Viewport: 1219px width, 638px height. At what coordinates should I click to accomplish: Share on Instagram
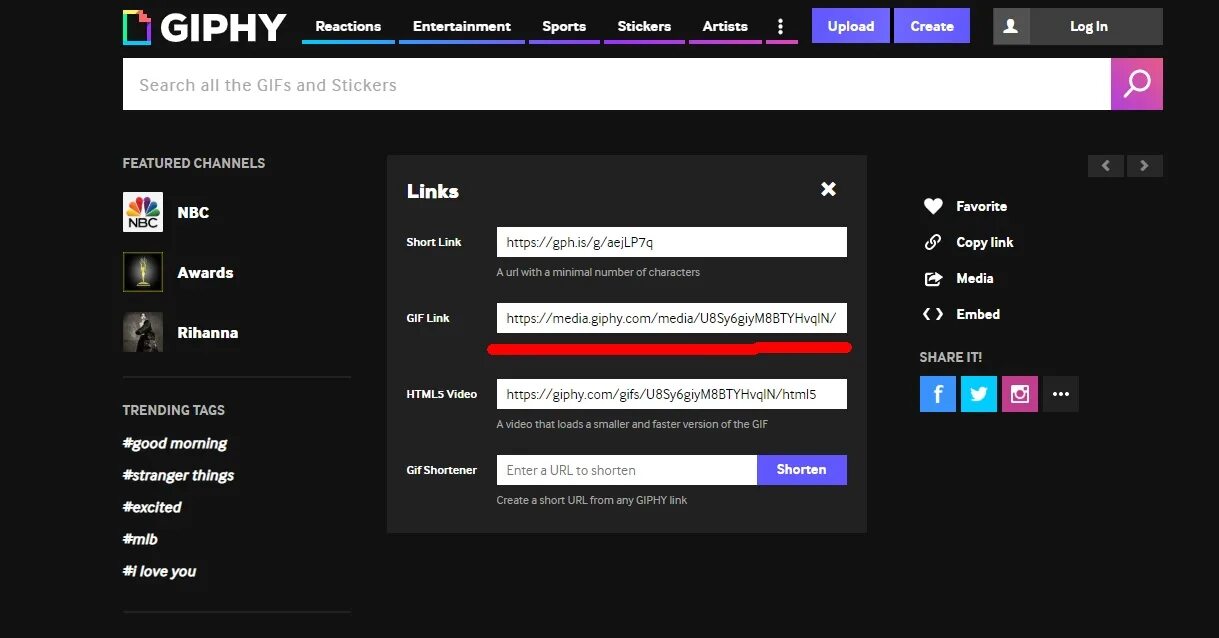pyautogui.click(x=1020, y=394)
